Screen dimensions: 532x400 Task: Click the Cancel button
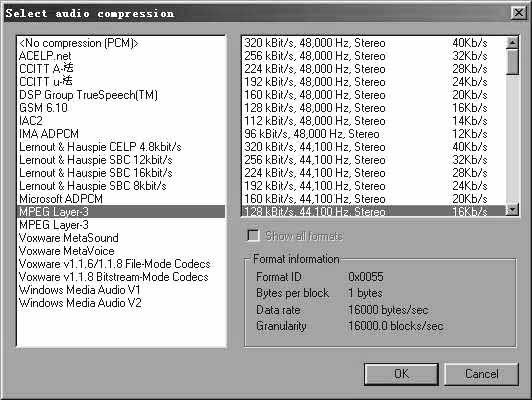(x=481, y=374)
